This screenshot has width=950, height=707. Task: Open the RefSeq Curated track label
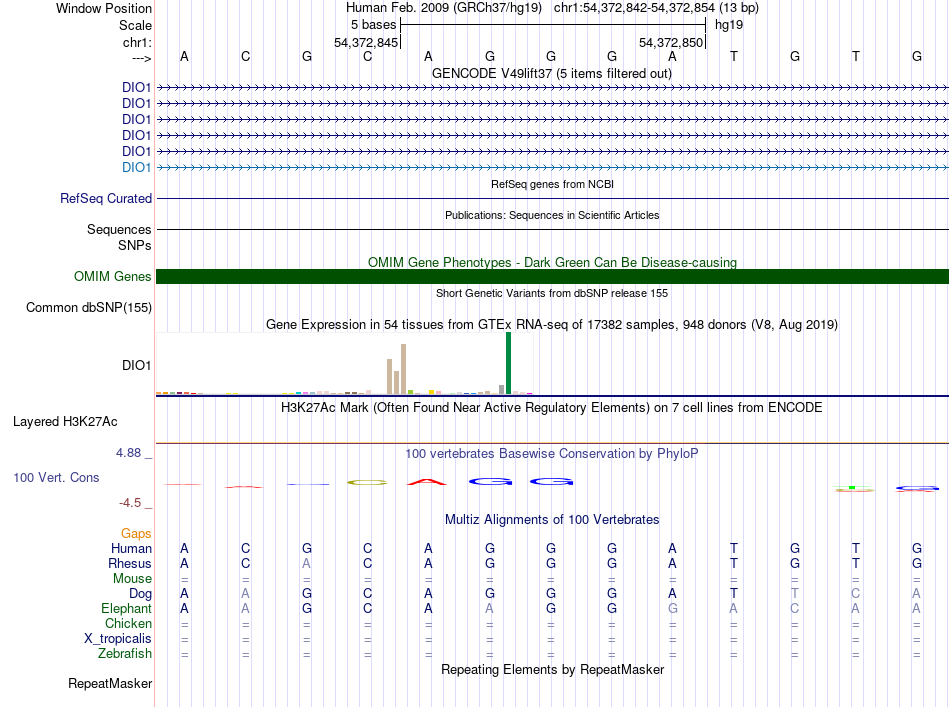pyautogui.click(x=106, y=199)
